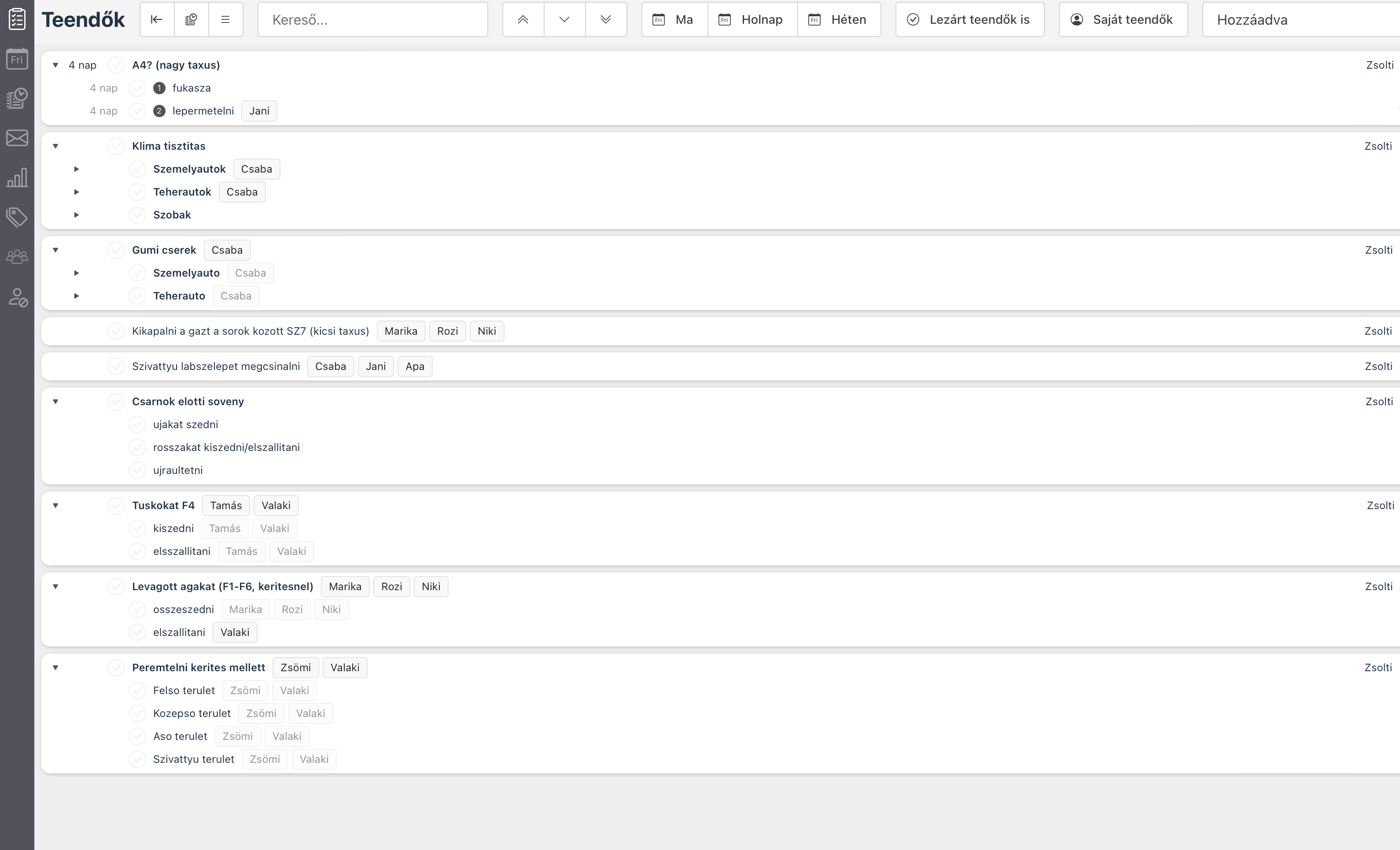Open the people group icon in sidebar
The height and width of the screenshot is (850, 1400).
point(17,257)
